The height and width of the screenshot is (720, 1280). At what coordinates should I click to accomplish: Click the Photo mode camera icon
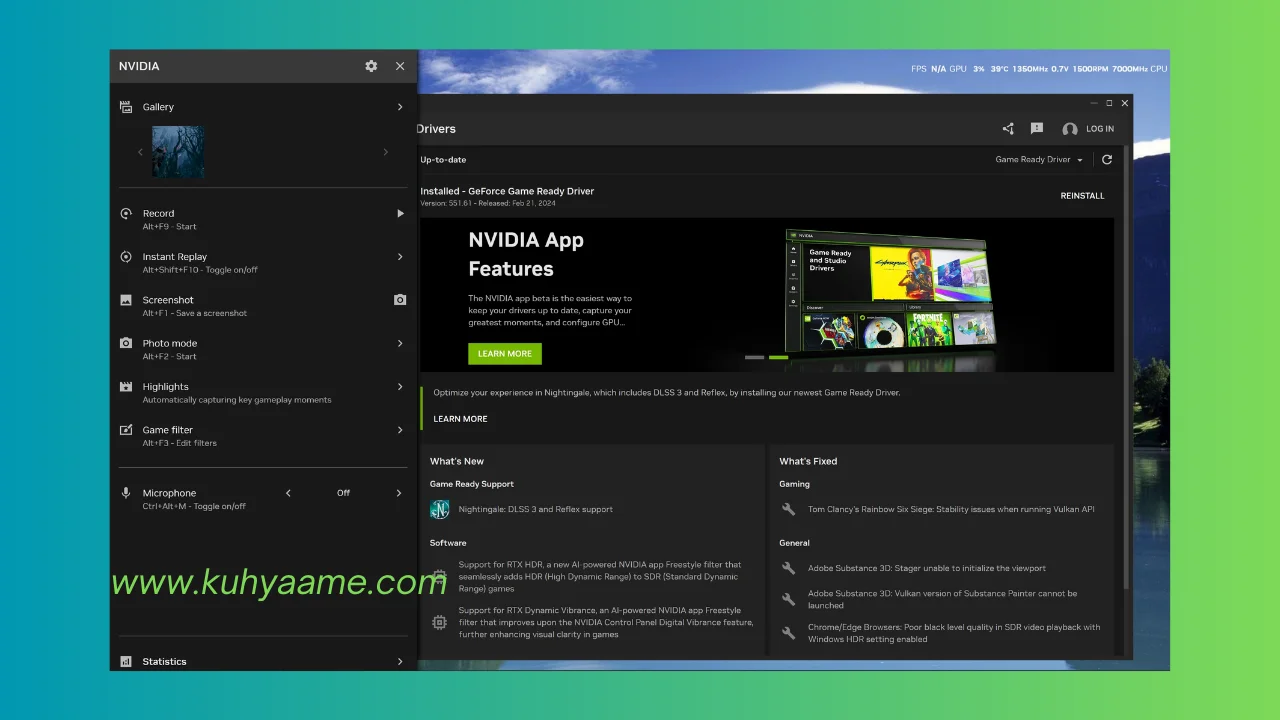[126, 343]
